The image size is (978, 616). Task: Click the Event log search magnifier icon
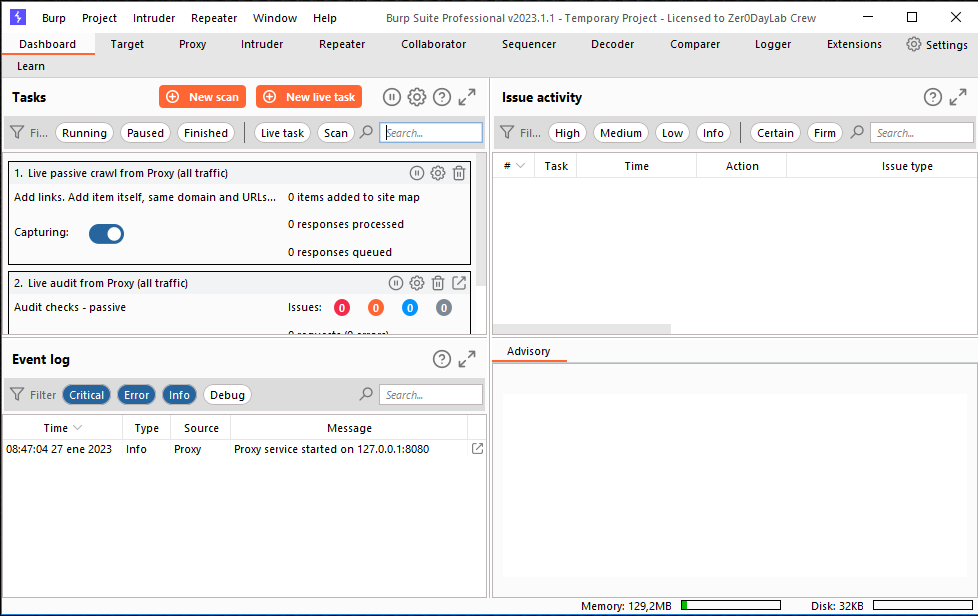367,394
